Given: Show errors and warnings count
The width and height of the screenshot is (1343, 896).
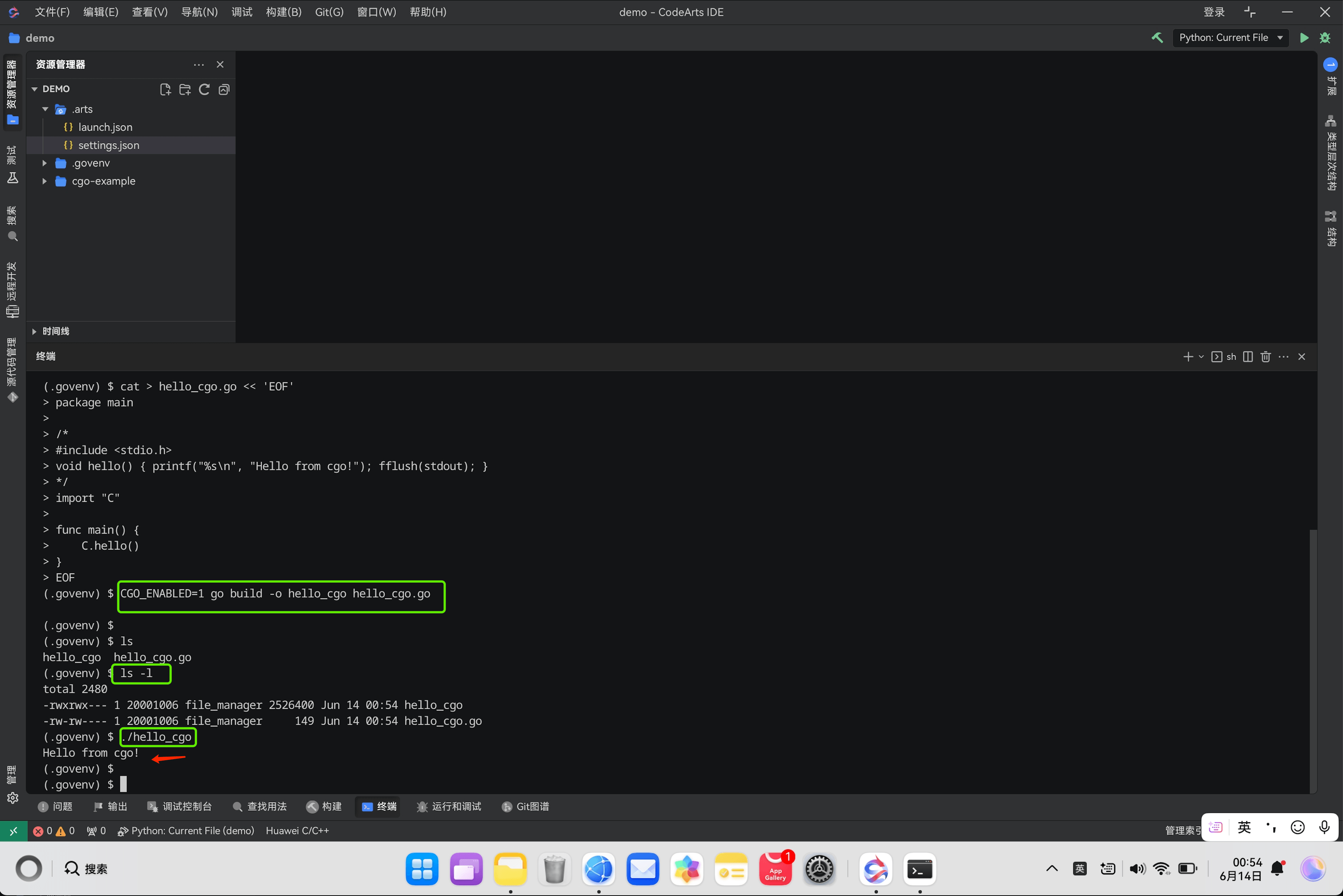Looking at the screenshot, I should pos(54,831).
